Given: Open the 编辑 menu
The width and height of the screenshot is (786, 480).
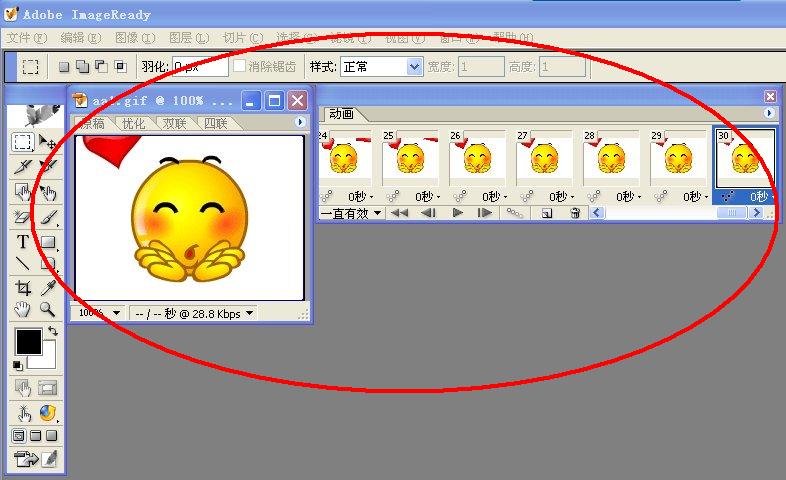Looking at the screenshot, I should [x=81, y=38].
